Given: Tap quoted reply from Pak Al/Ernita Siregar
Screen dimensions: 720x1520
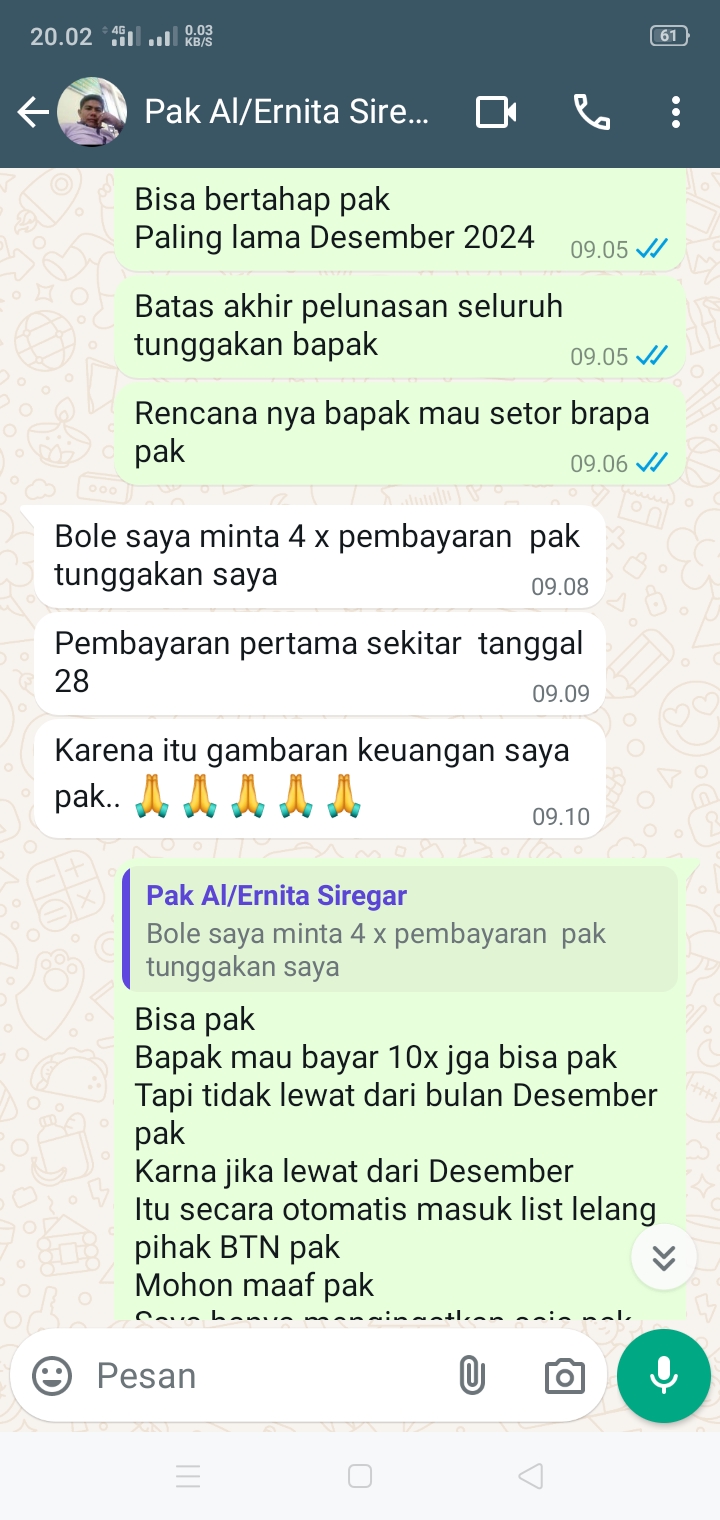Looking at the screenshot, I should [400, 929].
